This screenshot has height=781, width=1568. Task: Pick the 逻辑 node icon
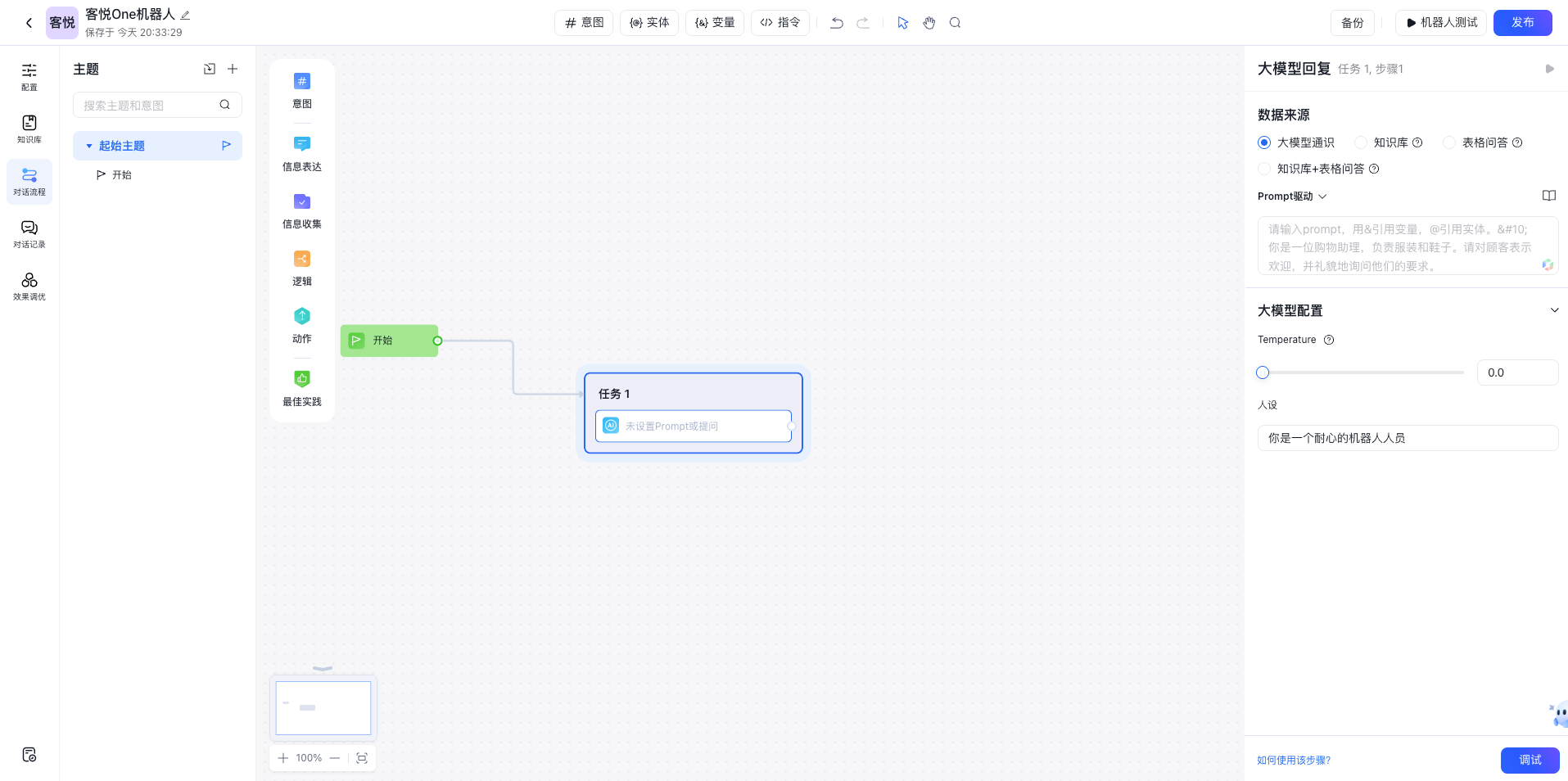click(301, 260)
